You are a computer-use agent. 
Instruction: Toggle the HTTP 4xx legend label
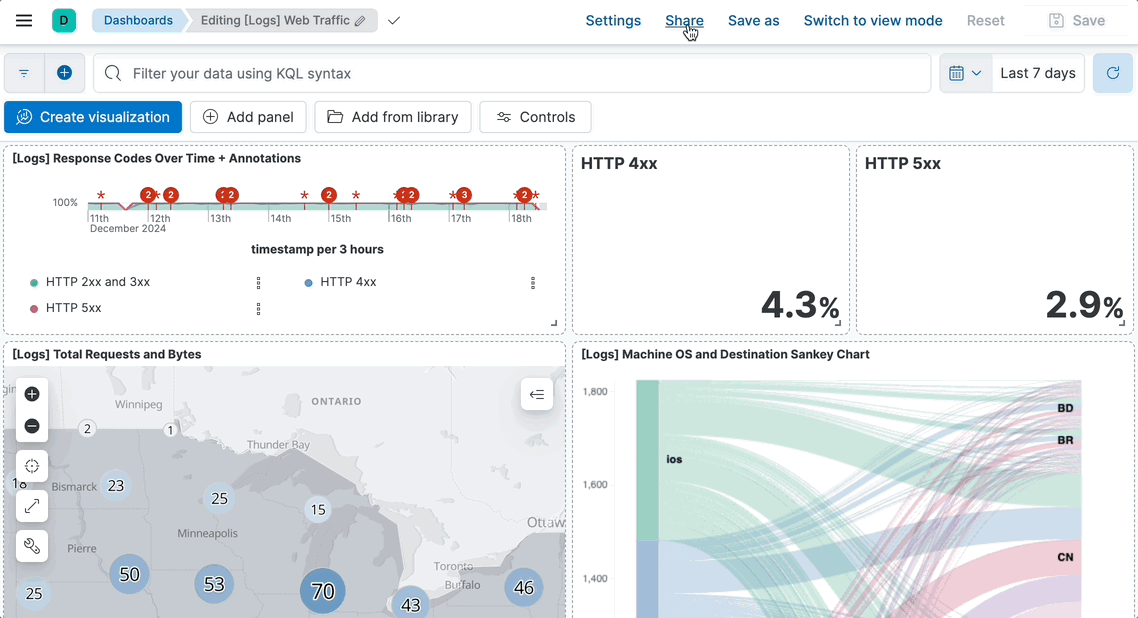pyautogui.click(x=348, y=282)
